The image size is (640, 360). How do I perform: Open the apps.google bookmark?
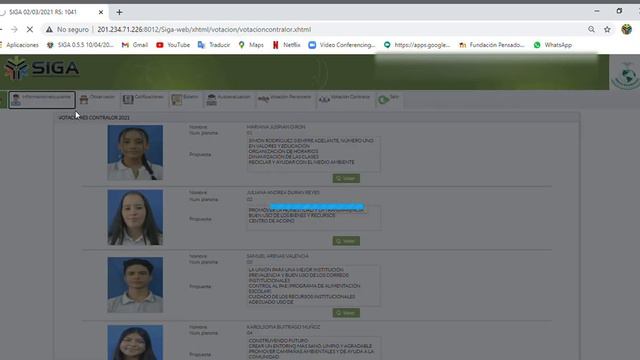point(417,45)
